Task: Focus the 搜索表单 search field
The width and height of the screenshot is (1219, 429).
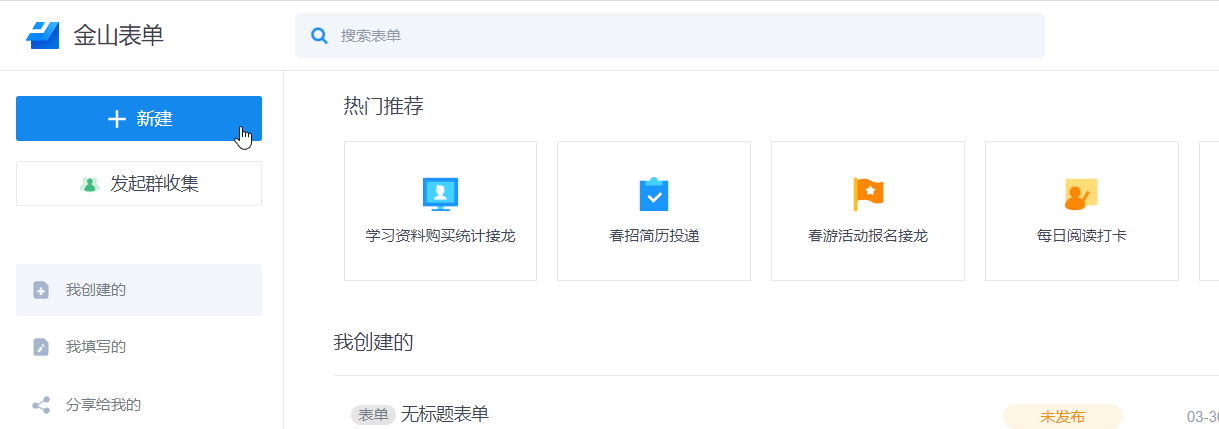Action: pyautogui.click(x=670, y=36)
